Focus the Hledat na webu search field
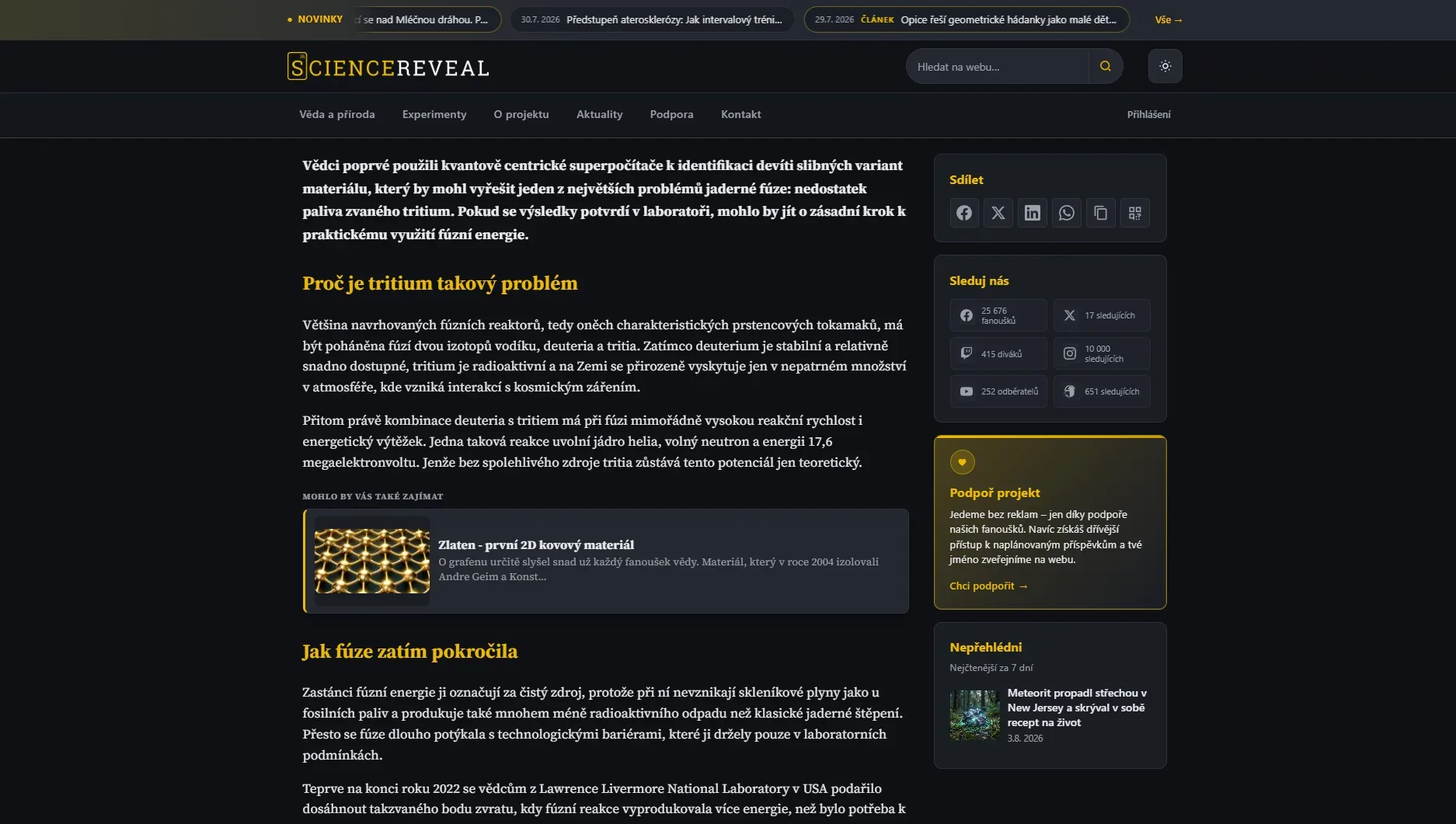1456x824 pixels. point(998,66)
